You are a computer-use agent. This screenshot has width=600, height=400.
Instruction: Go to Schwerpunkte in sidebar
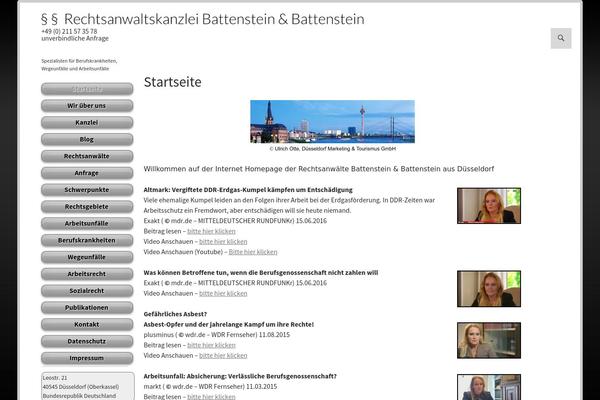click(87, 190)
